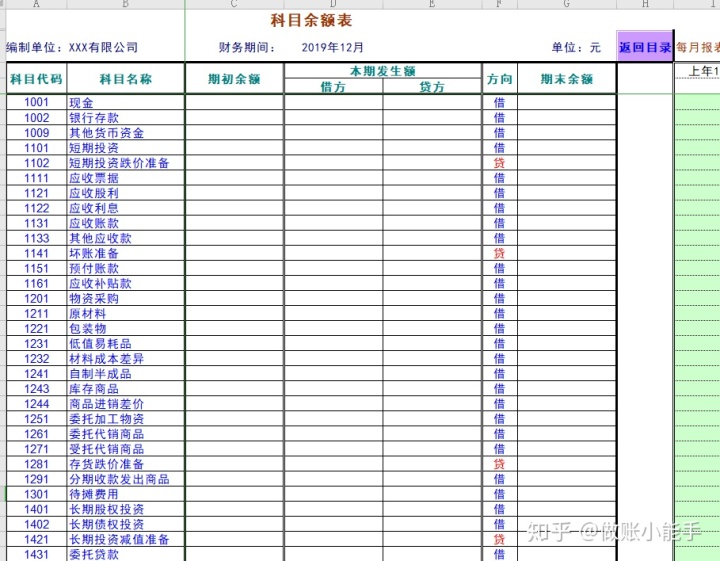Image resolution: width=720 pixels, height=561 pixels.
Task: Select the 低值易耗品 cell
Action: pos(125,343)
